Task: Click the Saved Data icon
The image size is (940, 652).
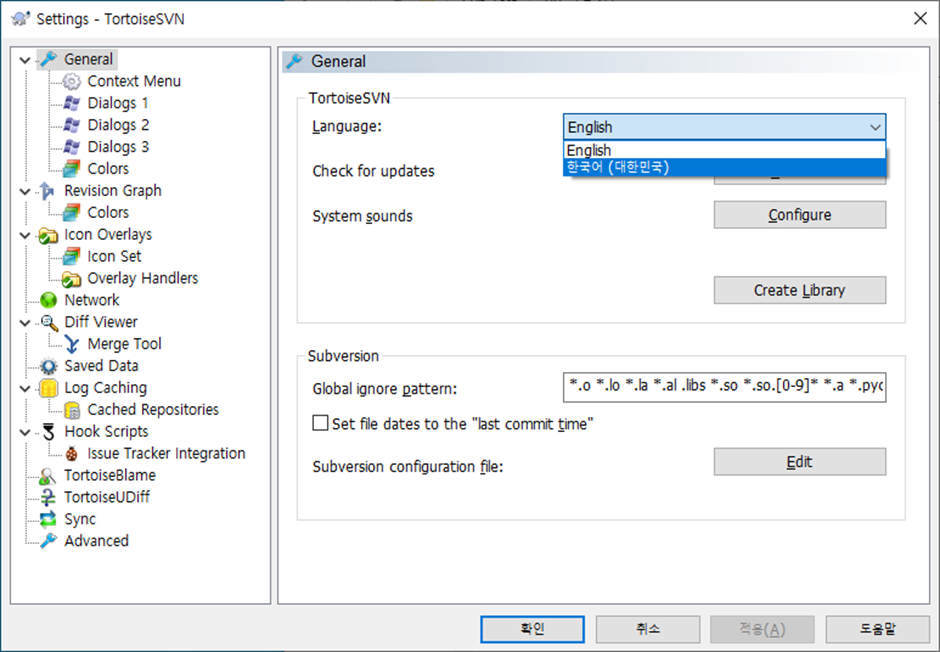Action: (49, 366)
